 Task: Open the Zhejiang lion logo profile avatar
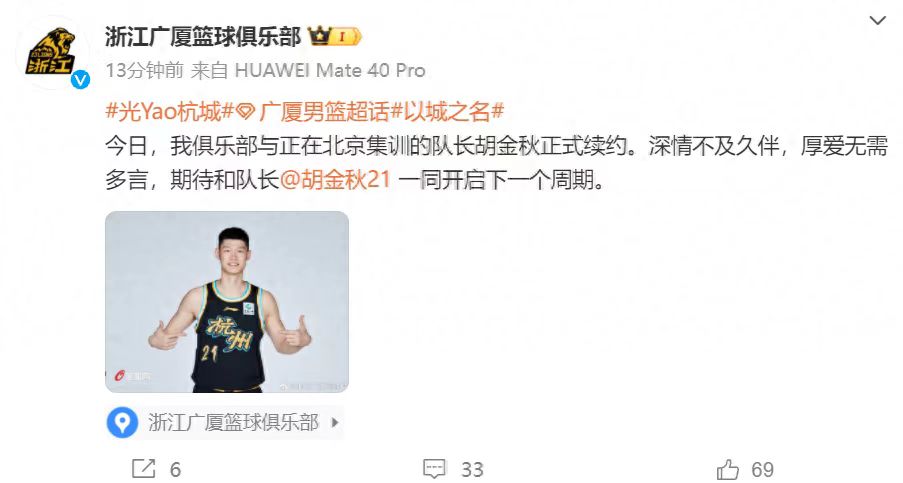coord(51,53)
